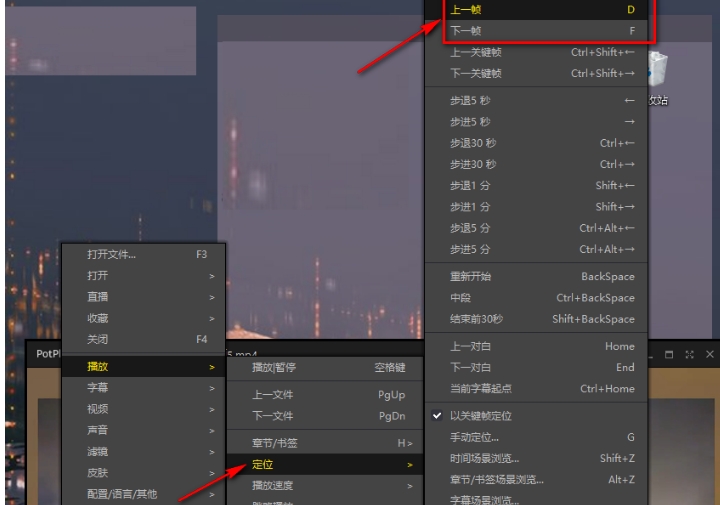Expand 直播 submenu
The height and width of the screenshot is (505, 720).
pos(144,297)
